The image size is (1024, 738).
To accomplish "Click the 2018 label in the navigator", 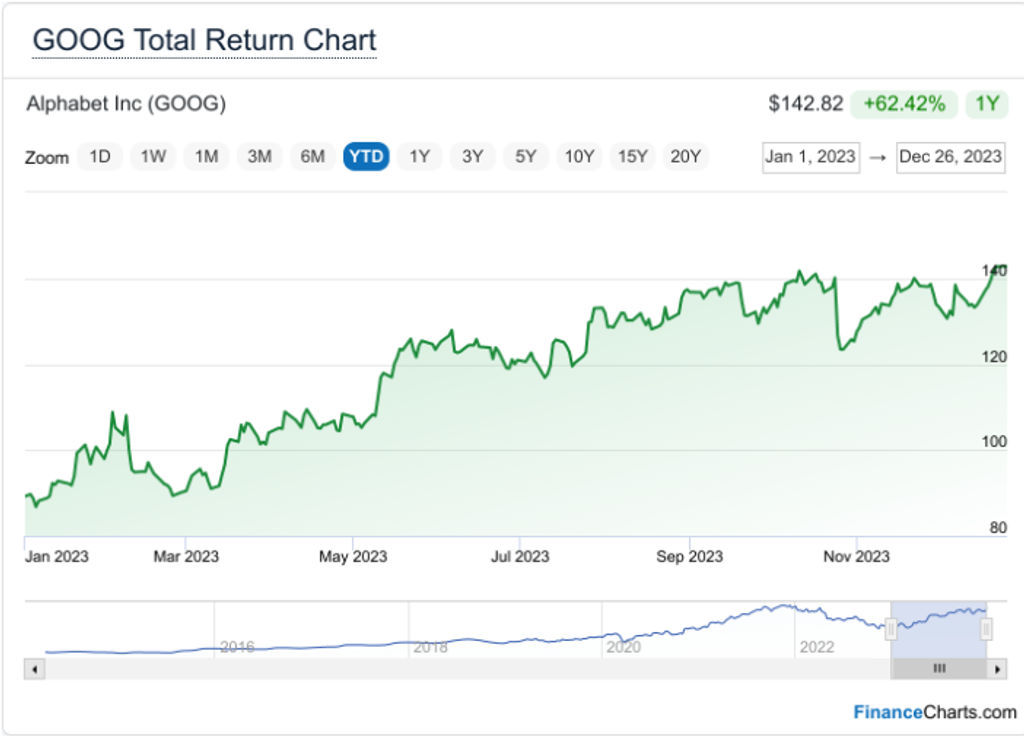I will (x=430, y=647).
